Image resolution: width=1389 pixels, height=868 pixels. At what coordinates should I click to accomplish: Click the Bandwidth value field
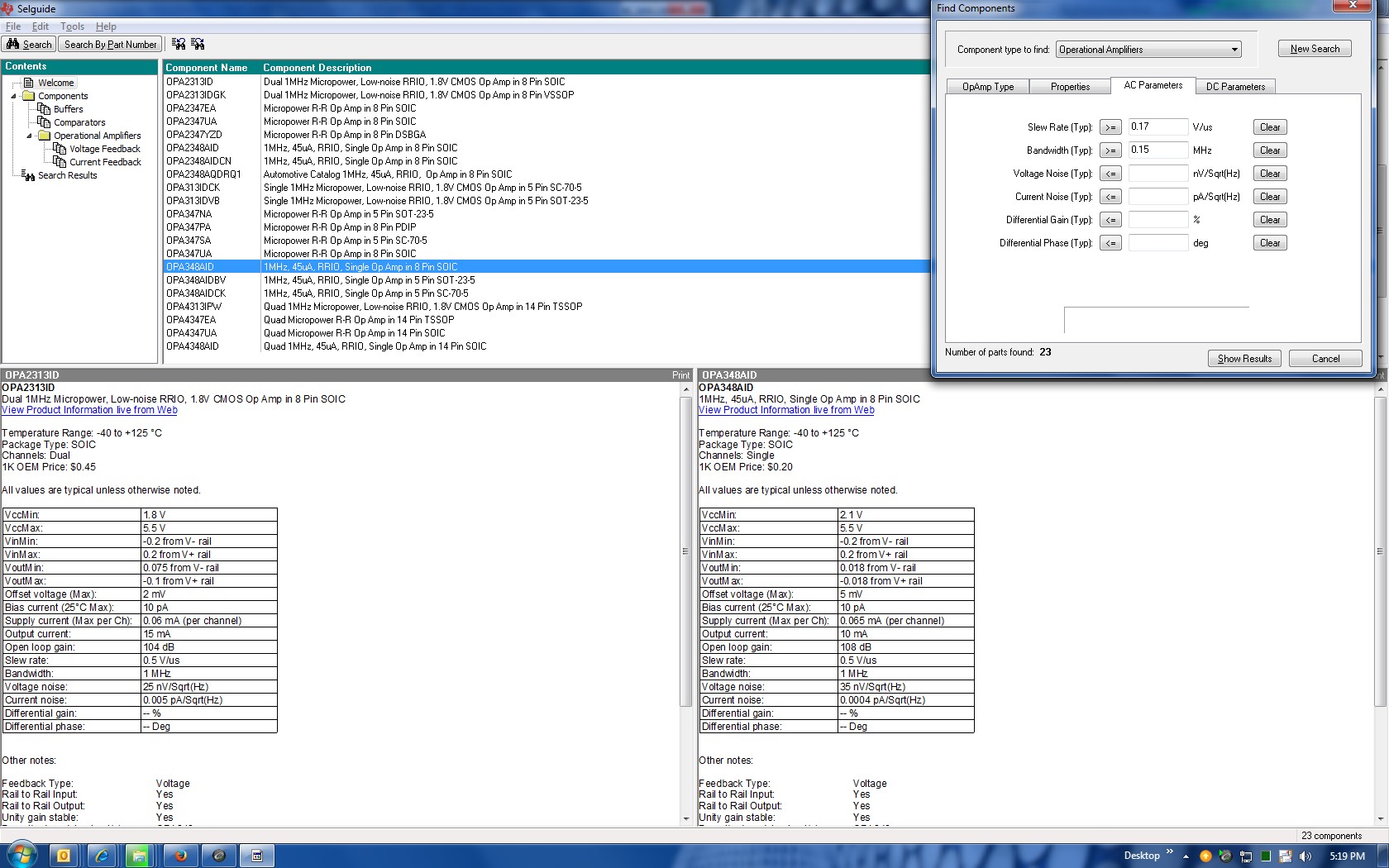1157,150
